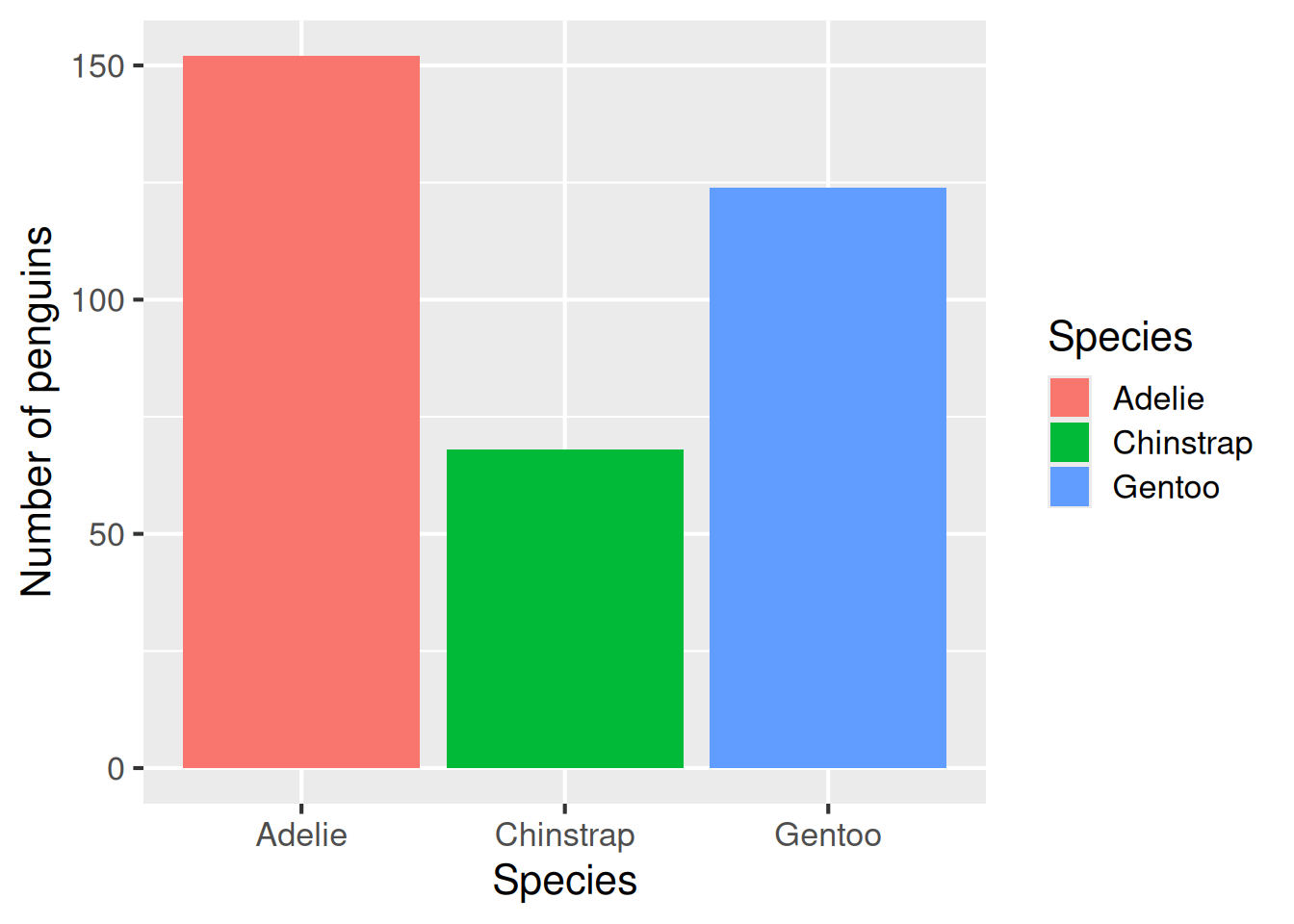The image size is (1294, 924).
Task: Click the Species legend title
Action: tap(1120, 337)
